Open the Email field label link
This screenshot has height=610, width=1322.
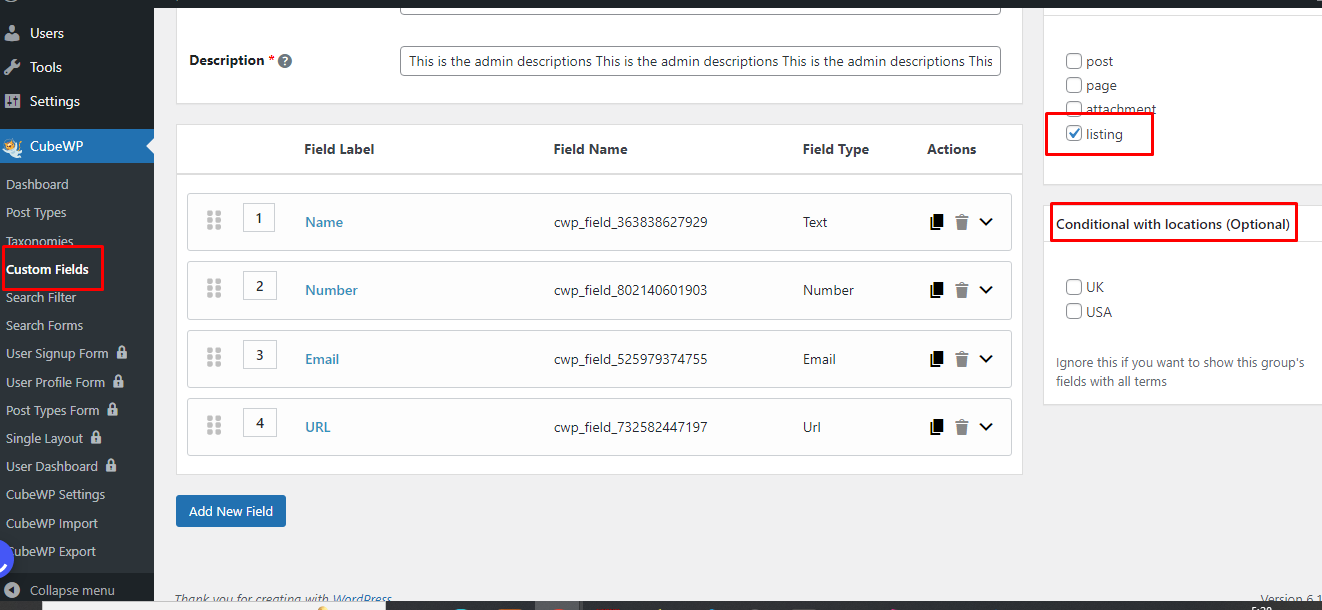pyautogui.click(x=322, y=359)
